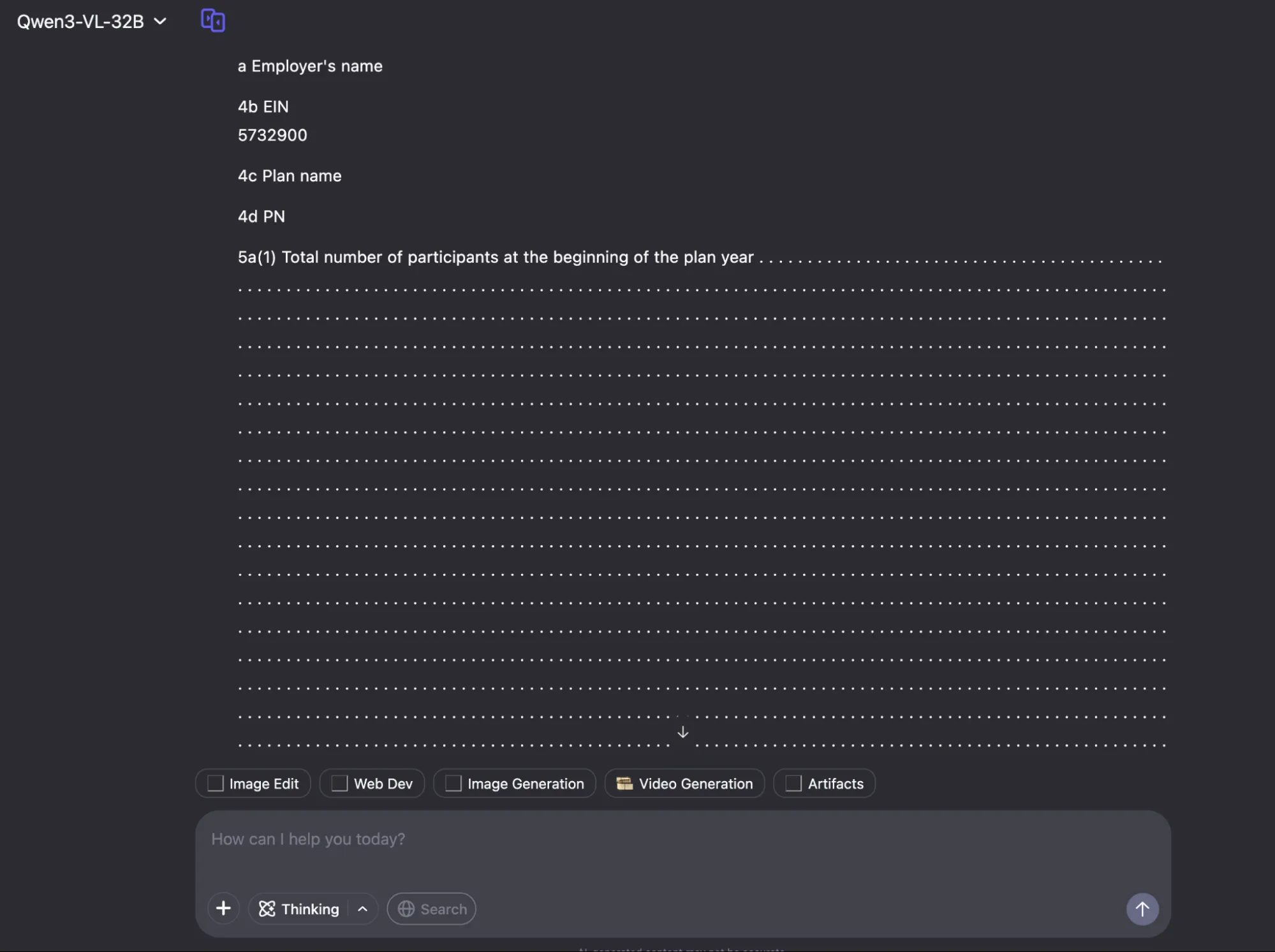The width and height of the screenshot is (1275, 952).
Task: Open the Artifacts option chip
Action: (x=824, y=784)
